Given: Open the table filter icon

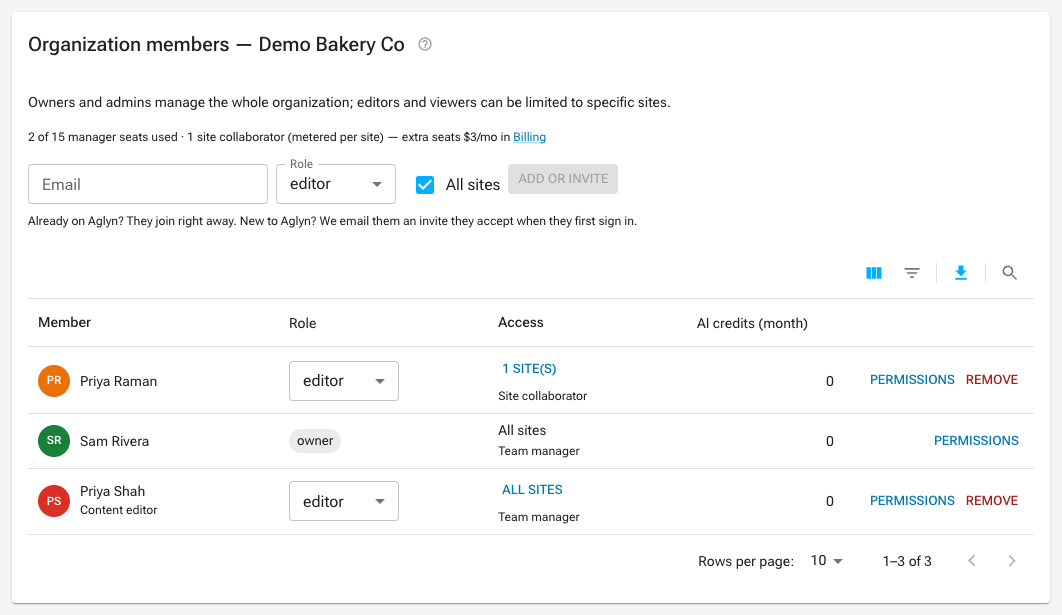Looking at the screenshot, I should [912, 273].
